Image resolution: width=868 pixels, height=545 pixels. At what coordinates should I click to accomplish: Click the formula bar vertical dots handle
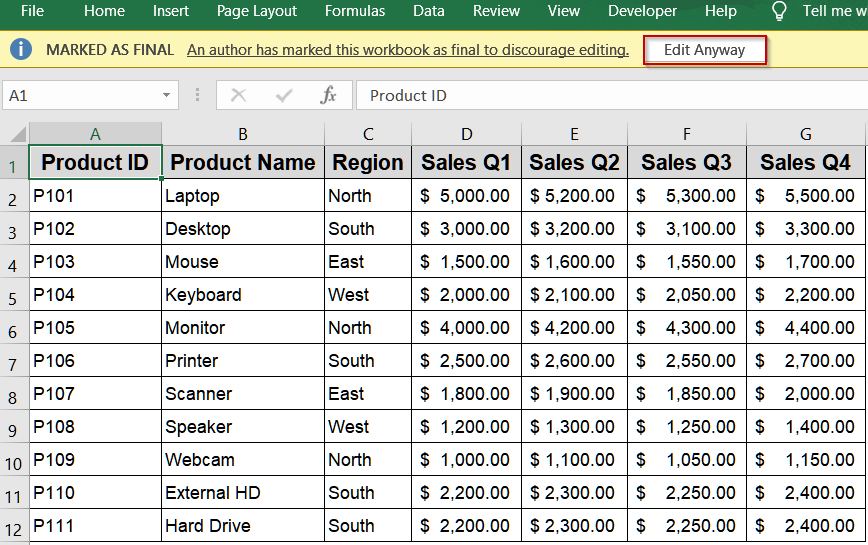coord(198,95)
